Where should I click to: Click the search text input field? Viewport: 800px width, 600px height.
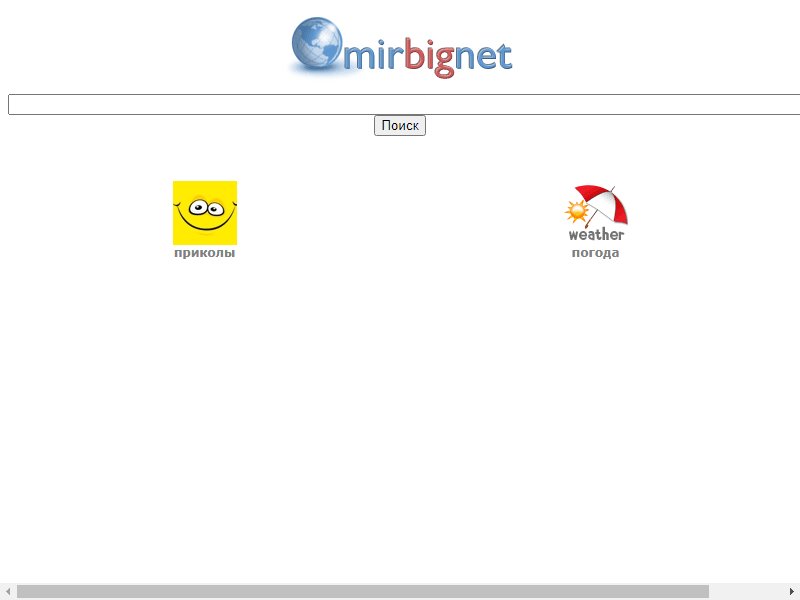[x=404, y=105]
